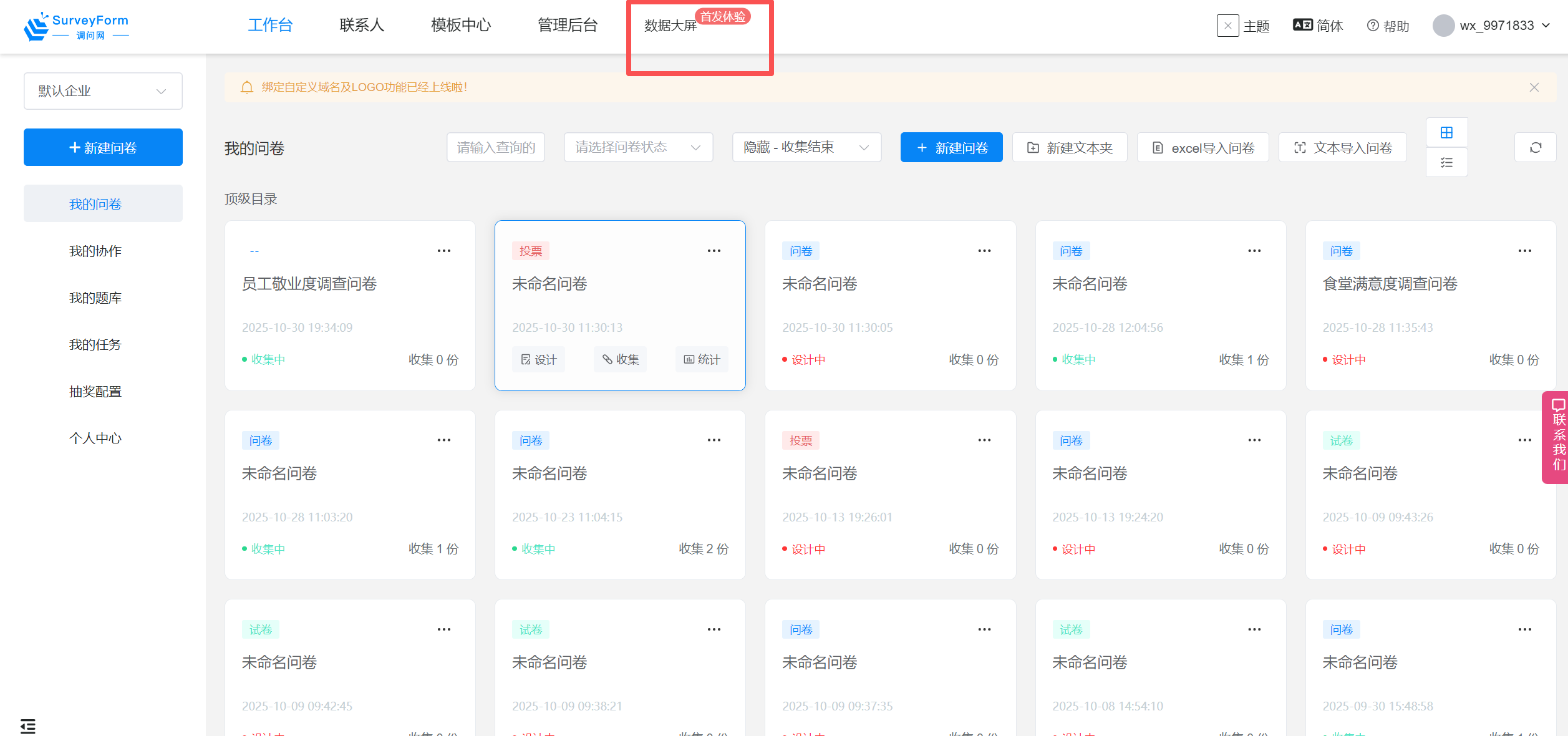This screenshot has height=736, width=1568.
Task: Click the refresh list icon
Action: (1535, 147)
